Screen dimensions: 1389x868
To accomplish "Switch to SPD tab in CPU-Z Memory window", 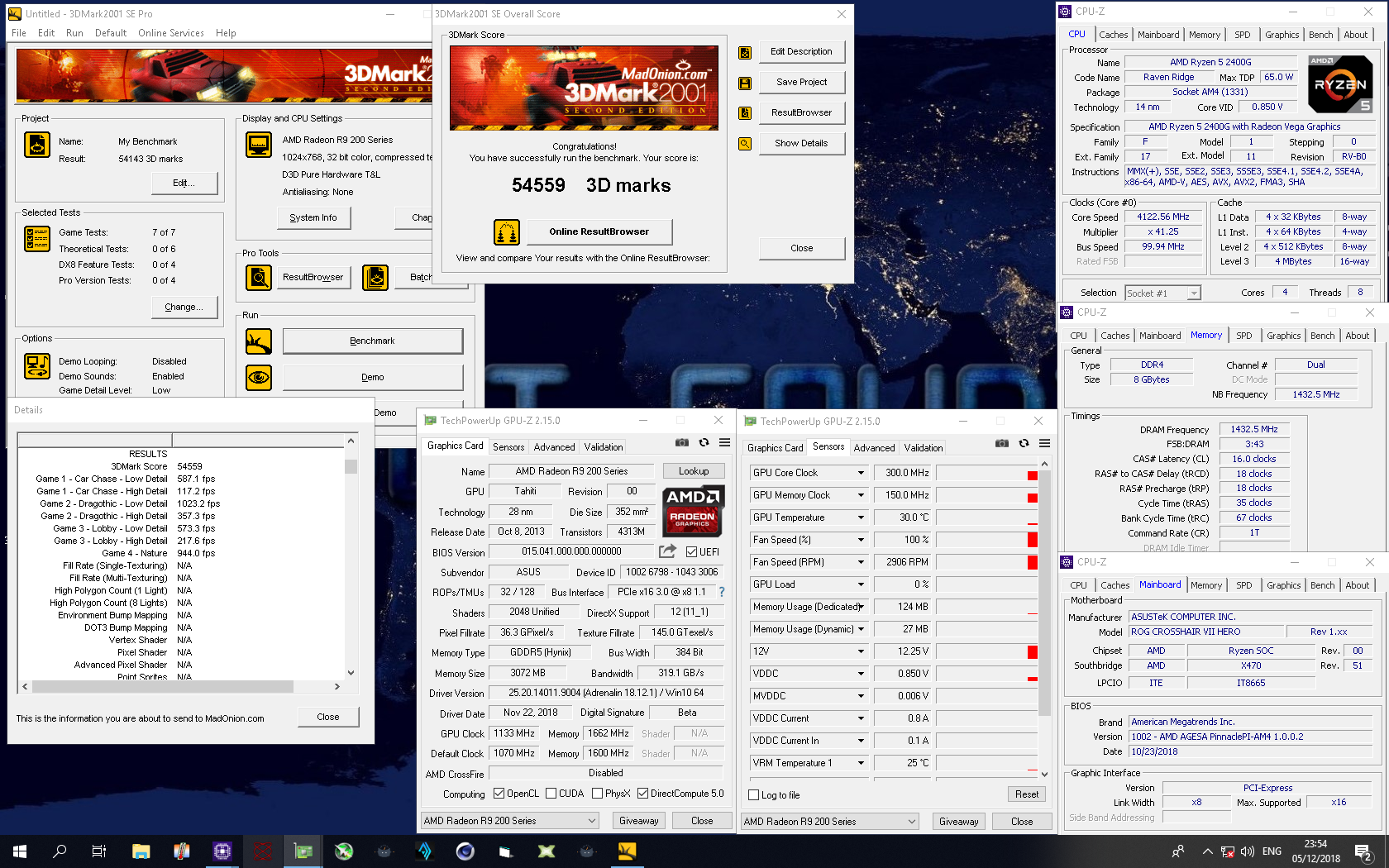I will (1243, 336).
